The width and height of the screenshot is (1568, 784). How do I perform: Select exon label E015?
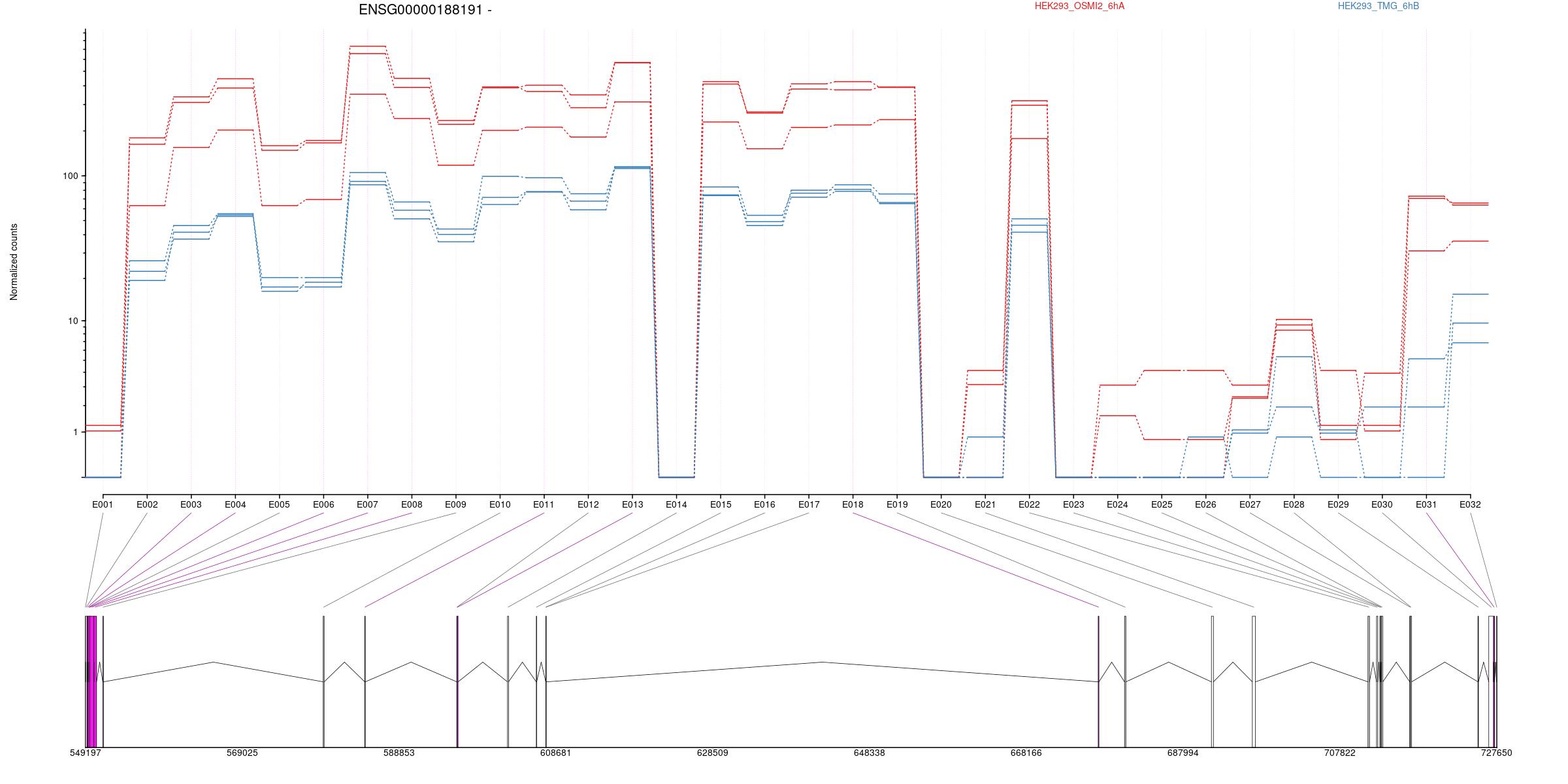pos(721,504)
